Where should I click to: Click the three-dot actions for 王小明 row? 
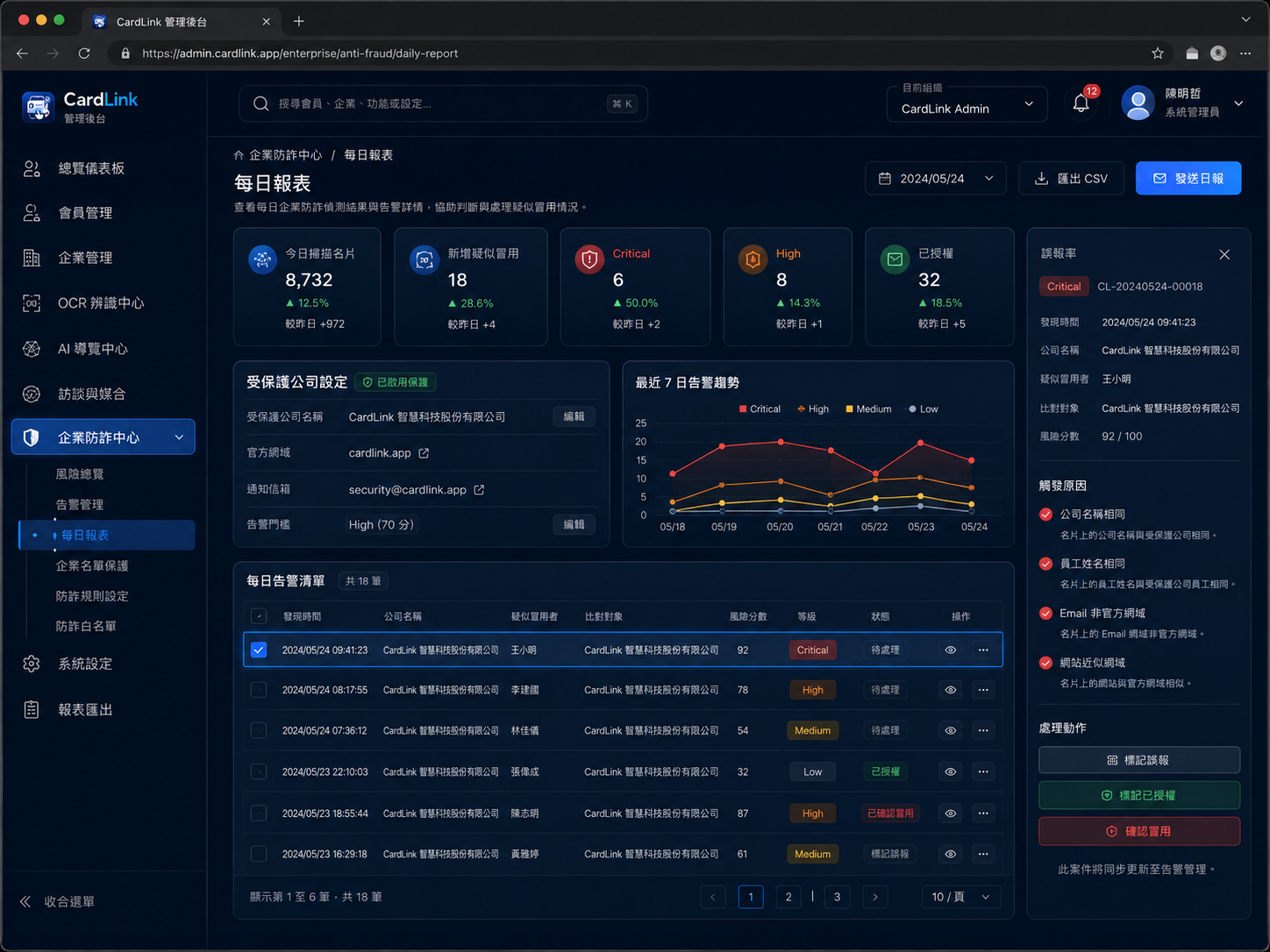point(983,650)
